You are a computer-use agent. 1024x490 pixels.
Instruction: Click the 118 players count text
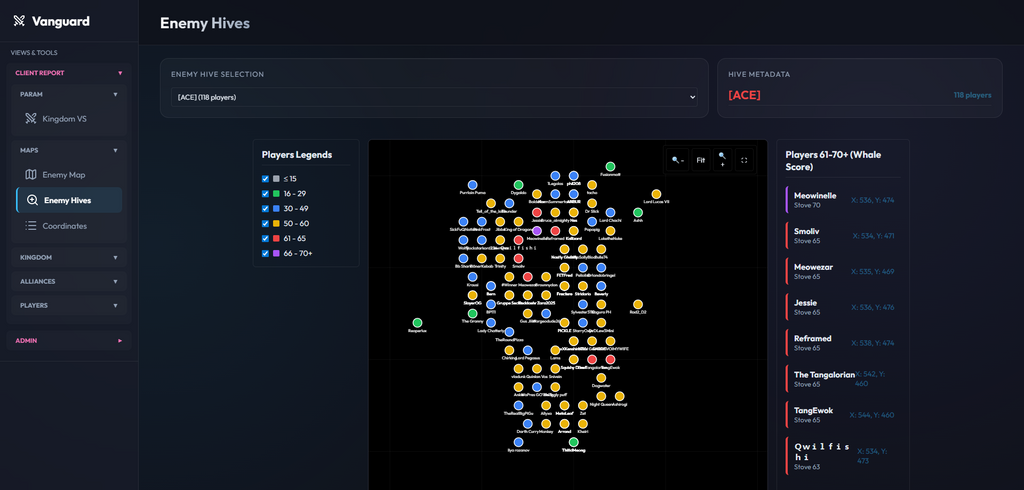coord(972,95)
